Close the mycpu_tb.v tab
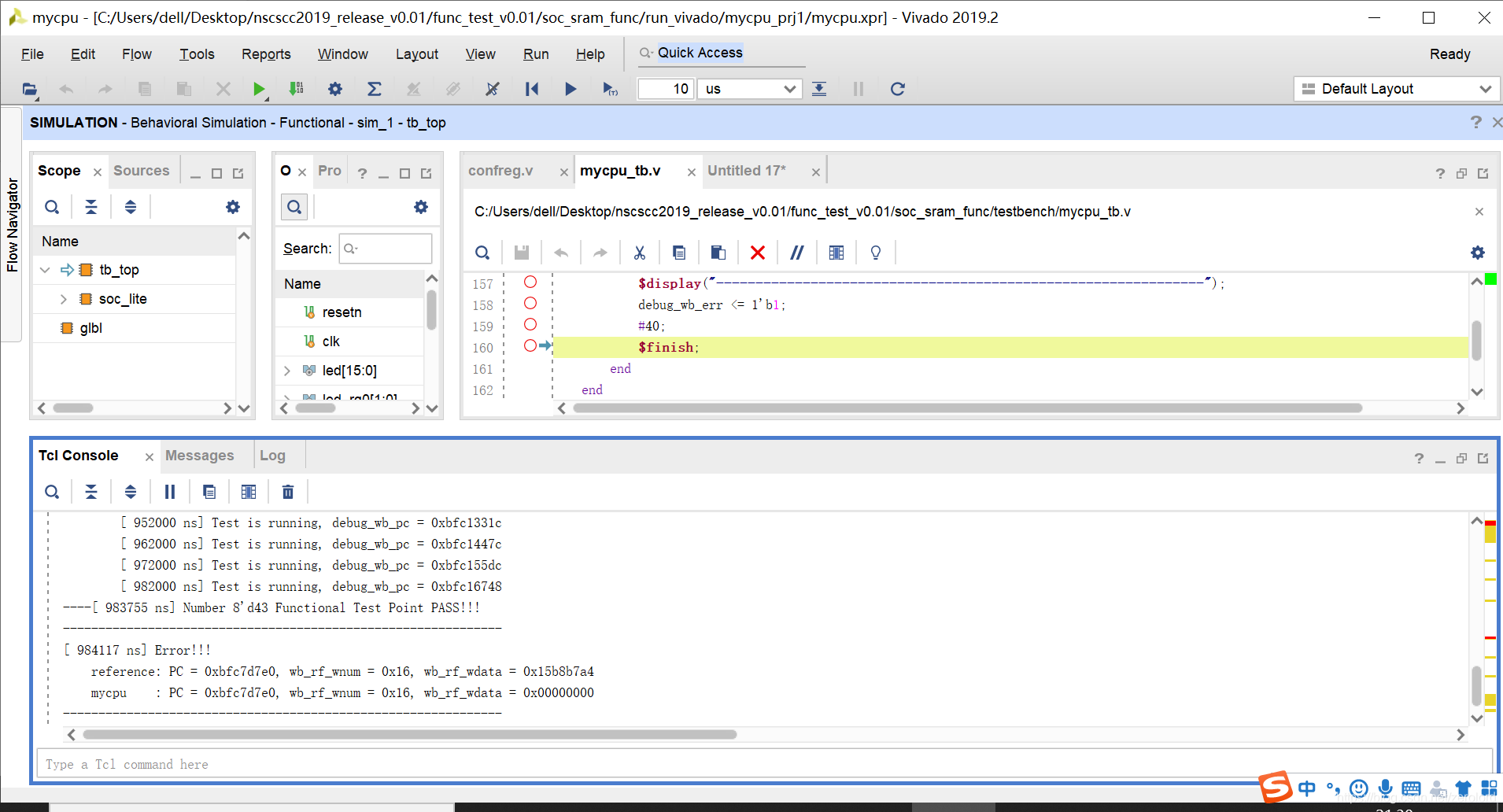The width and height of the screenshot is (1503, 812). [x=691, y=172]
